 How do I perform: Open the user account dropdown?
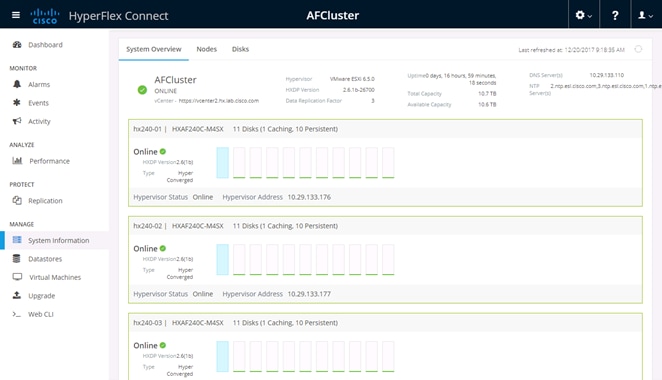click(646, 15)
